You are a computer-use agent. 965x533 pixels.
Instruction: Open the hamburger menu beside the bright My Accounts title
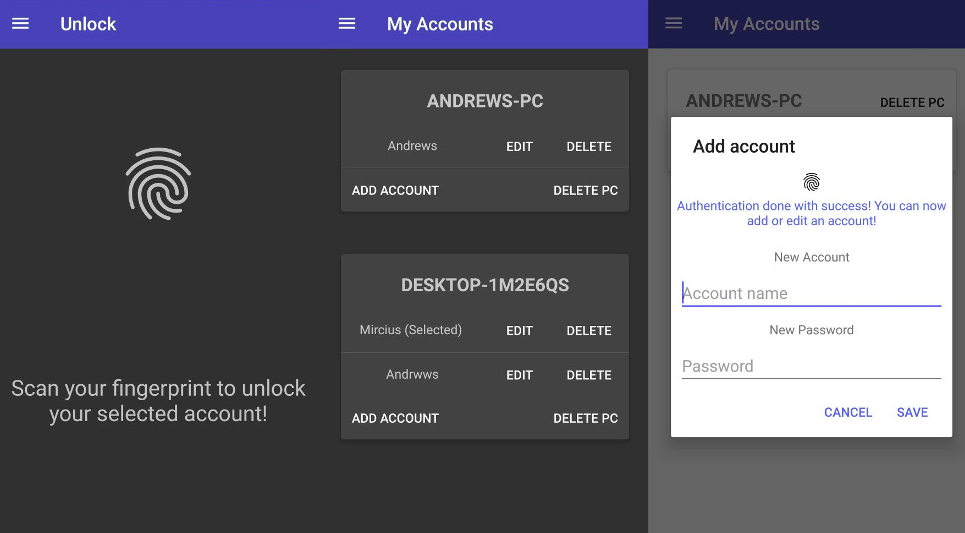pyautogui.click(x=347, y=24)
